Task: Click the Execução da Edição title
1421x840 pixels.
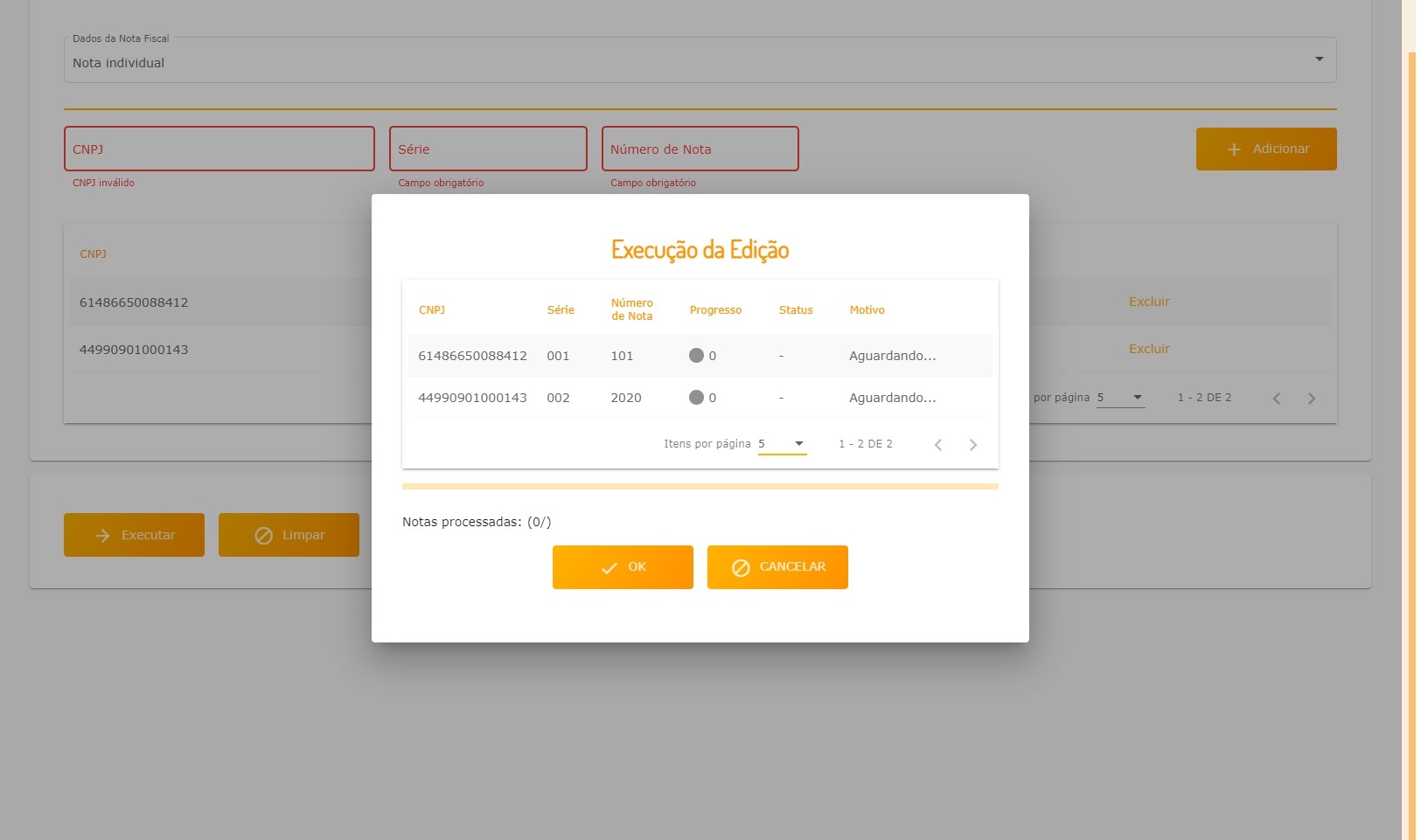Action: point(700,250)
